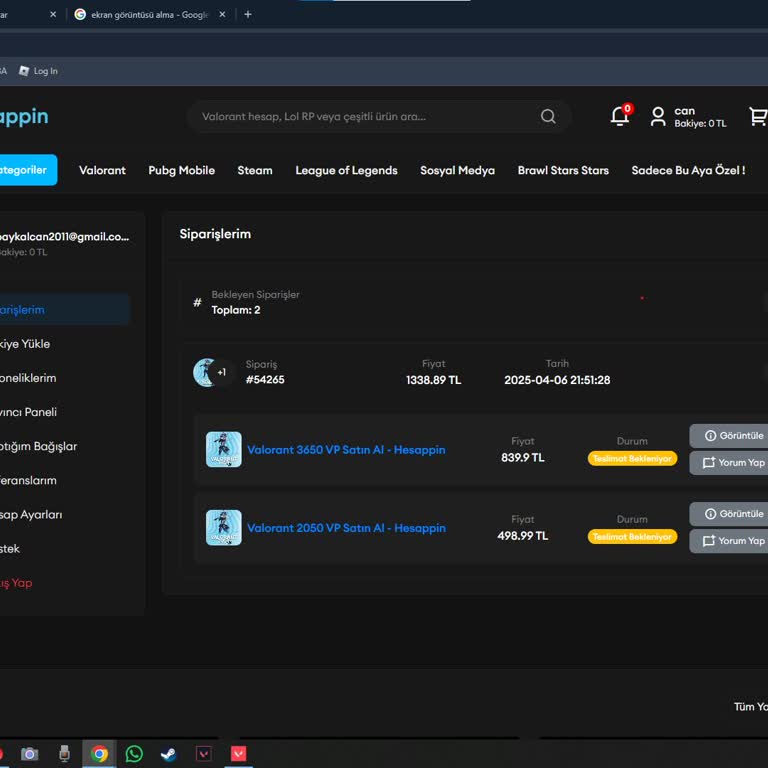Open the camera app in taskbar

click(29, 753)
